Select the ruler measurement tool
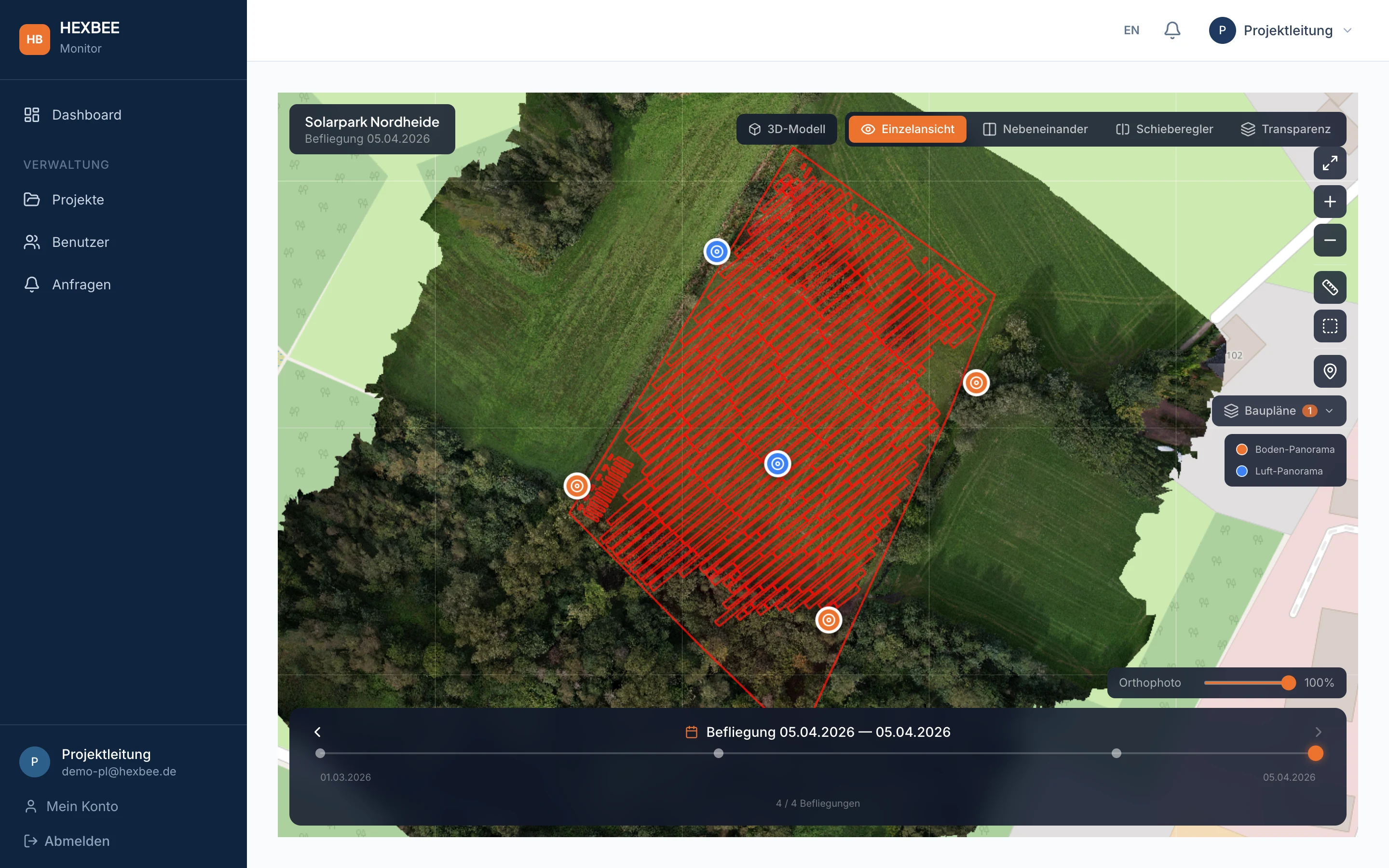 point(1329,287)
